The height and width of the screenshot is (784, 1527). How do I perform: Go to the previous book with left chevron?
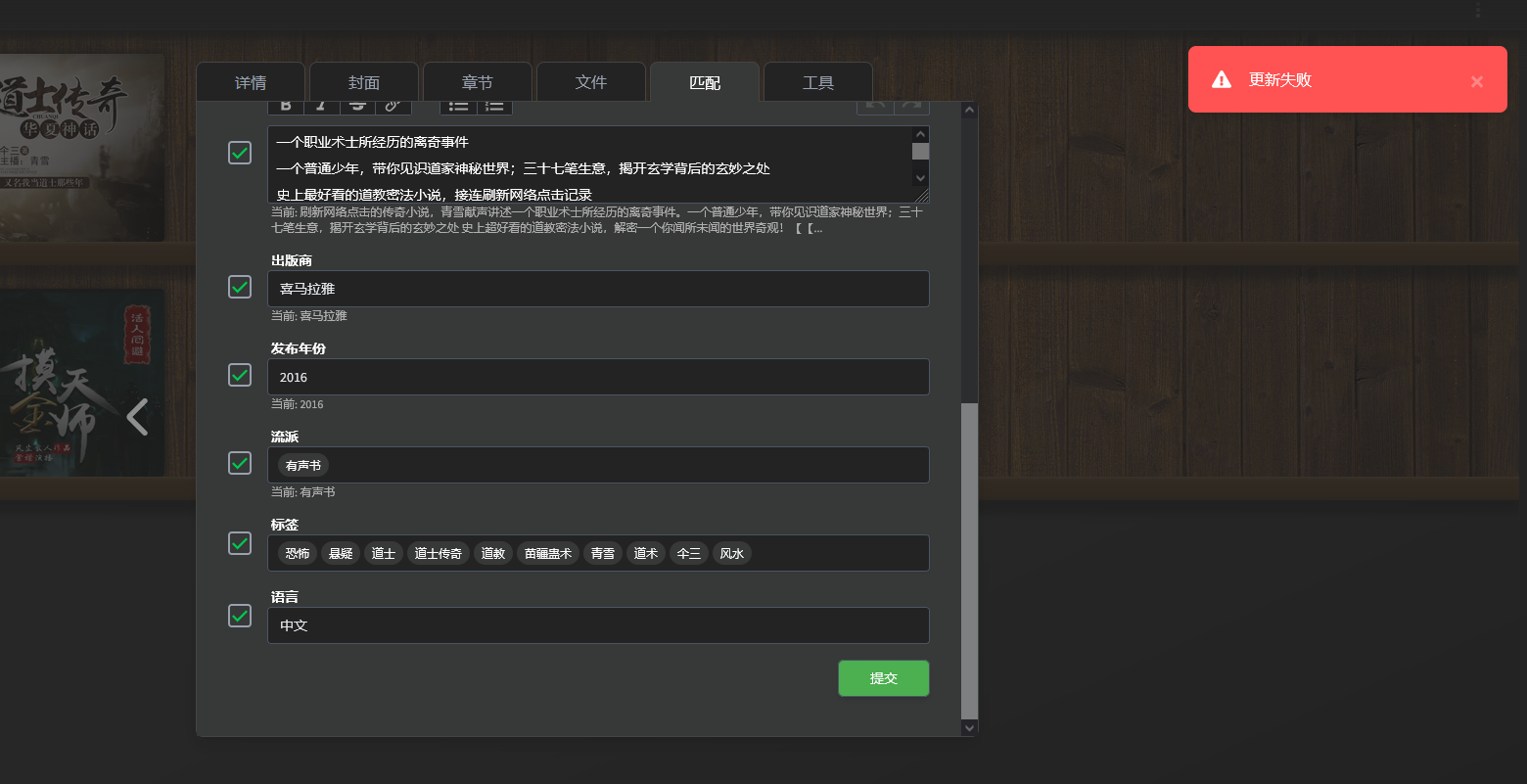(138, 417)
